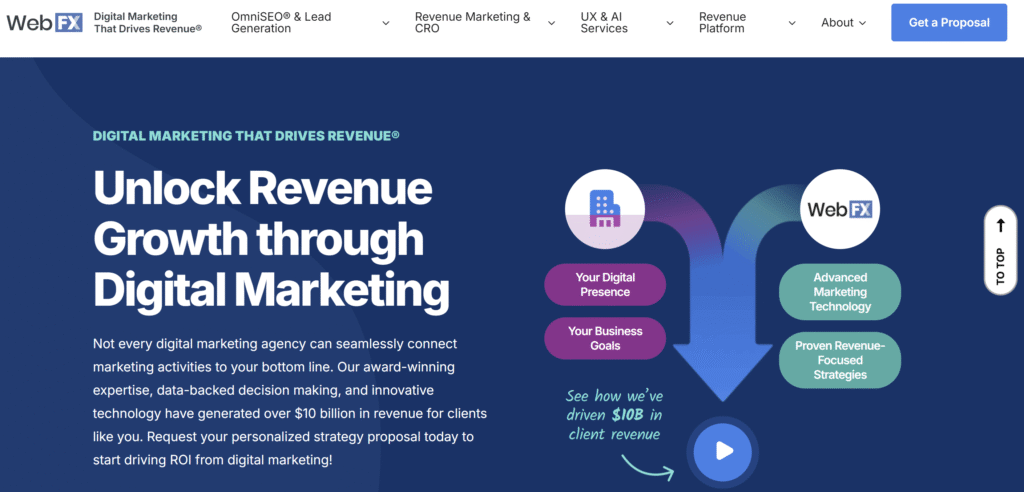Screen dimensions: 1024x492
Task: Expand the About menu chevron
Action: 863,23
